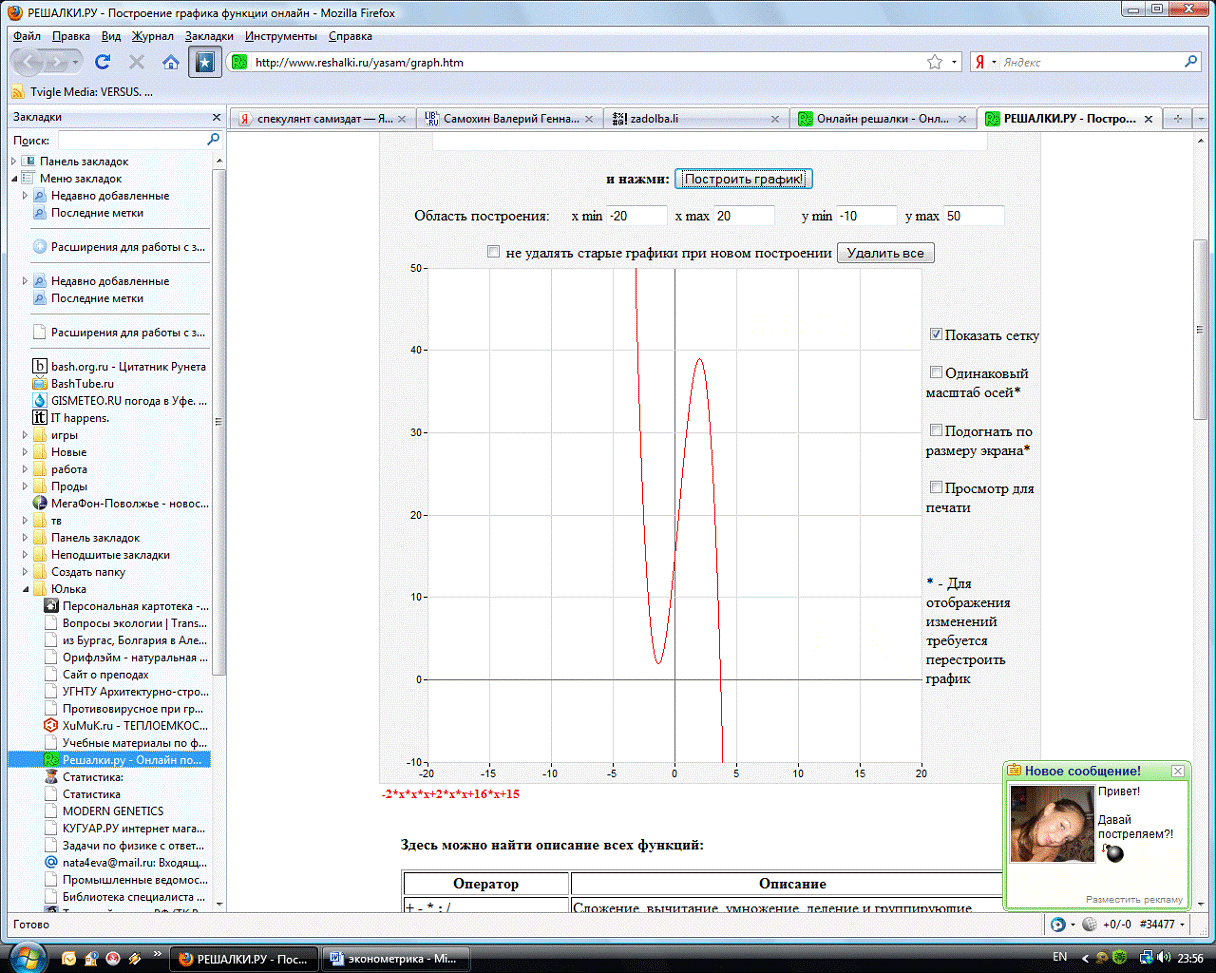Click the magnifier icon in Yandex search box
The width and height of the screenshot is (1216, 973).
[1190, 62]
